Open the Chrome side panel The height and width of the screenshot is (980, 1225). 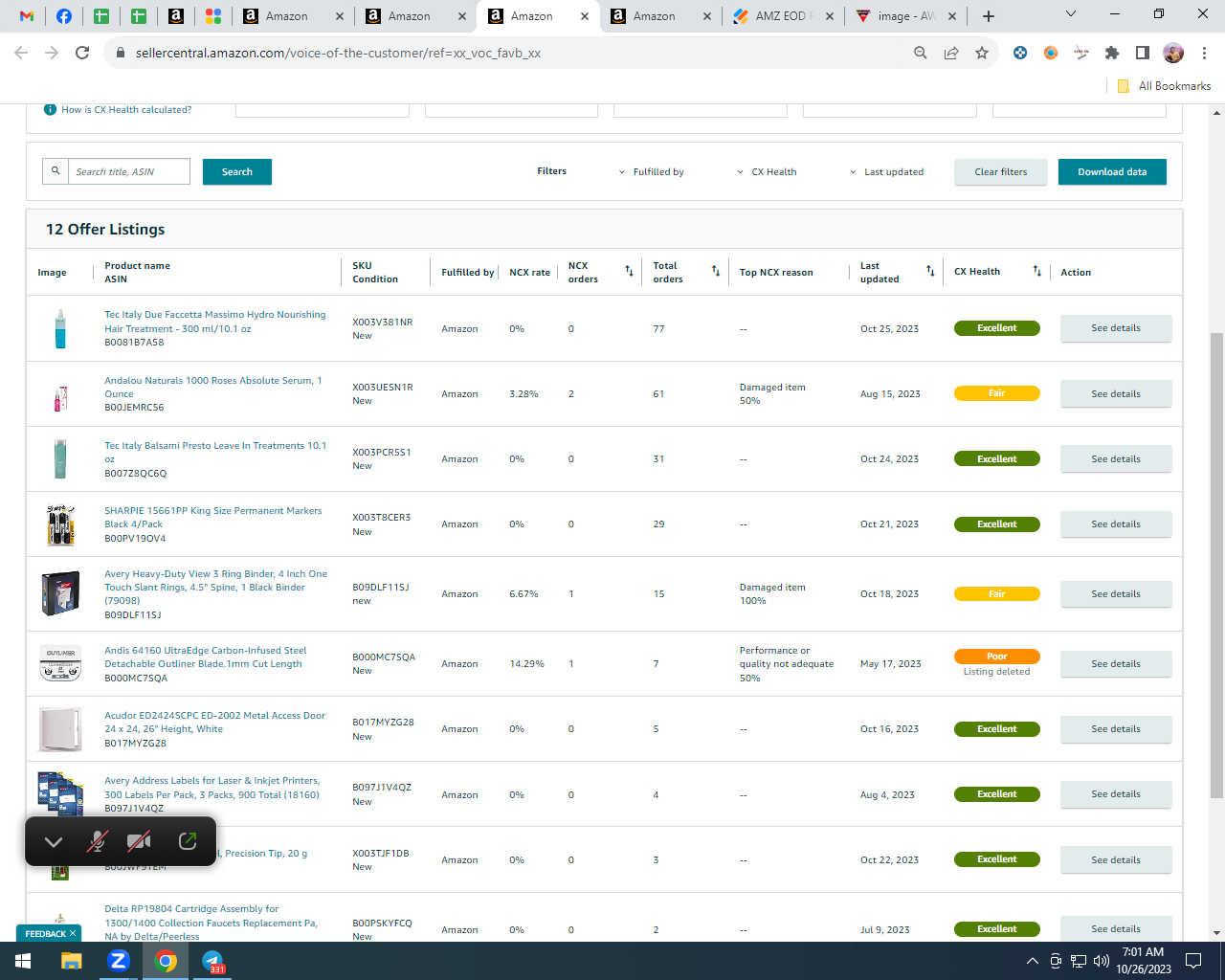click(1143, 53)
